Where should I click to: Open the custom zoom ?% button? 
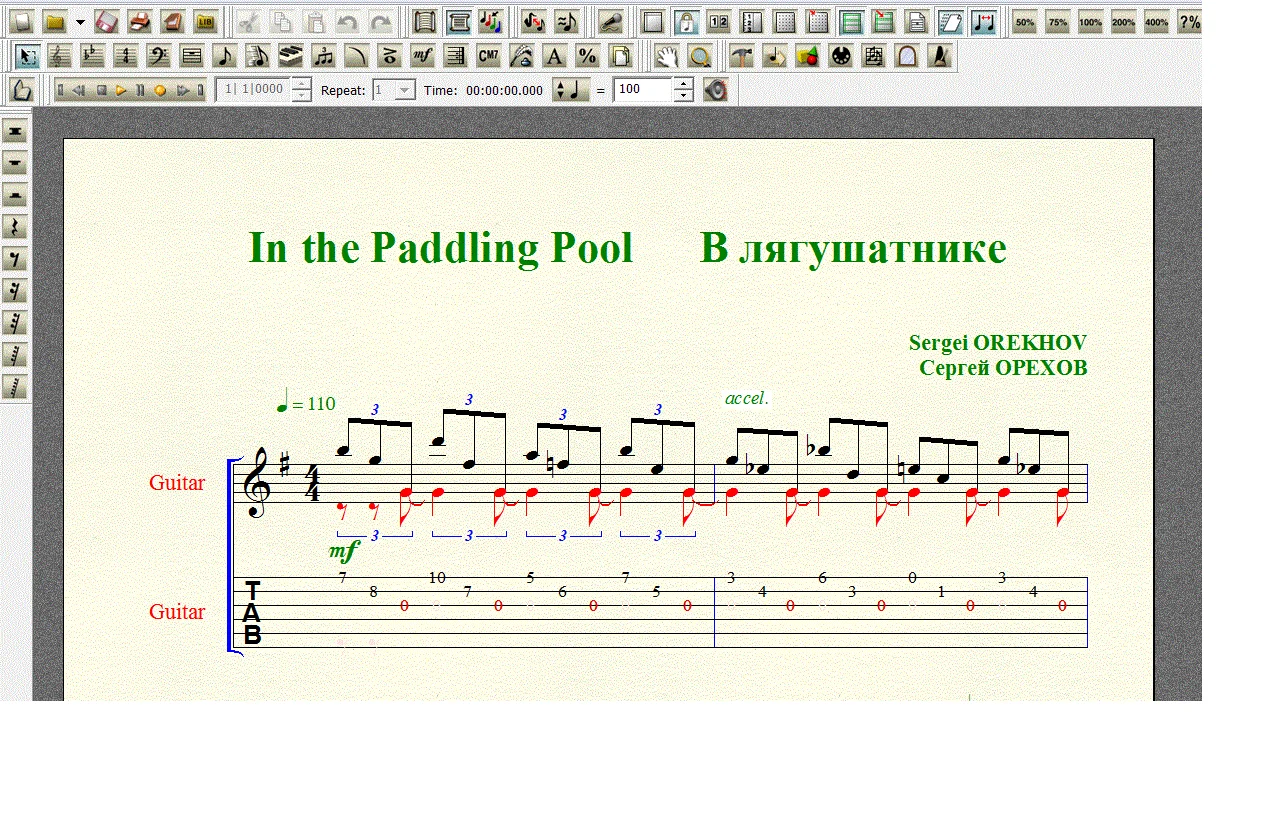coord(1189,21)
